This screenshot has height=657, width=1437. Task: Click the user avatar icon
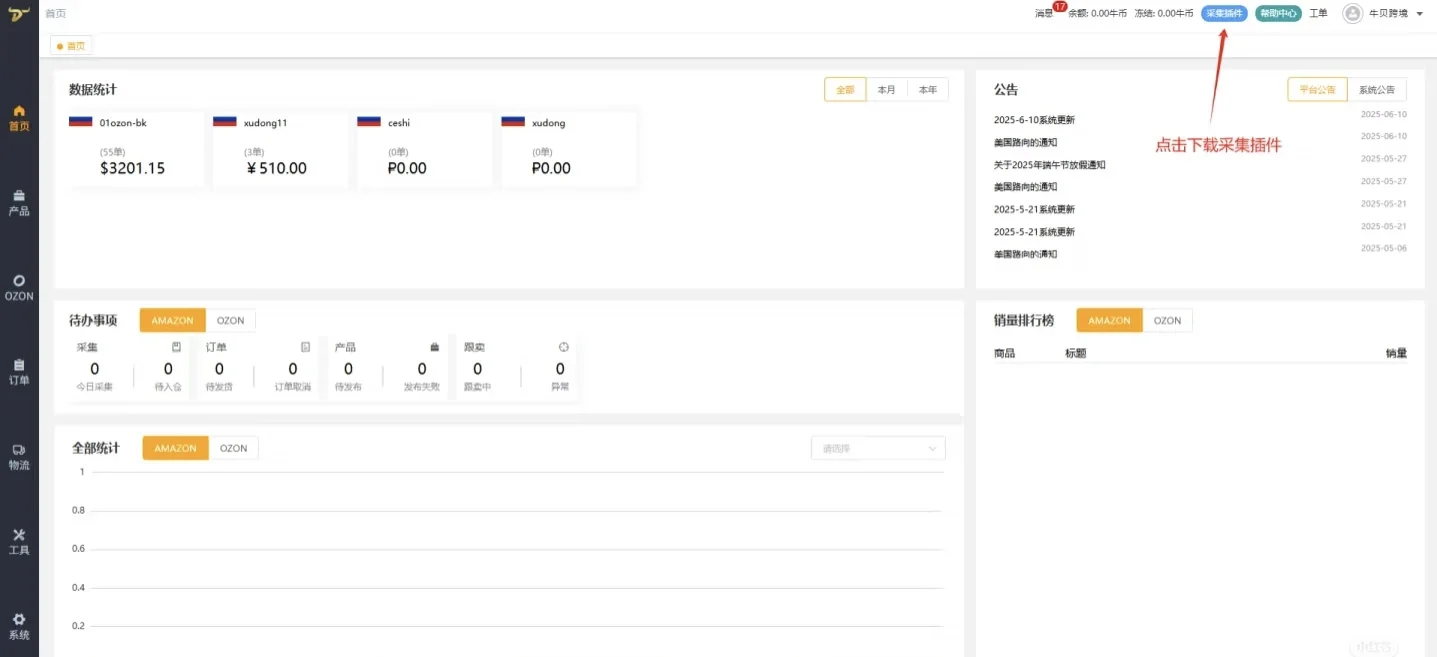(1352, 13)
